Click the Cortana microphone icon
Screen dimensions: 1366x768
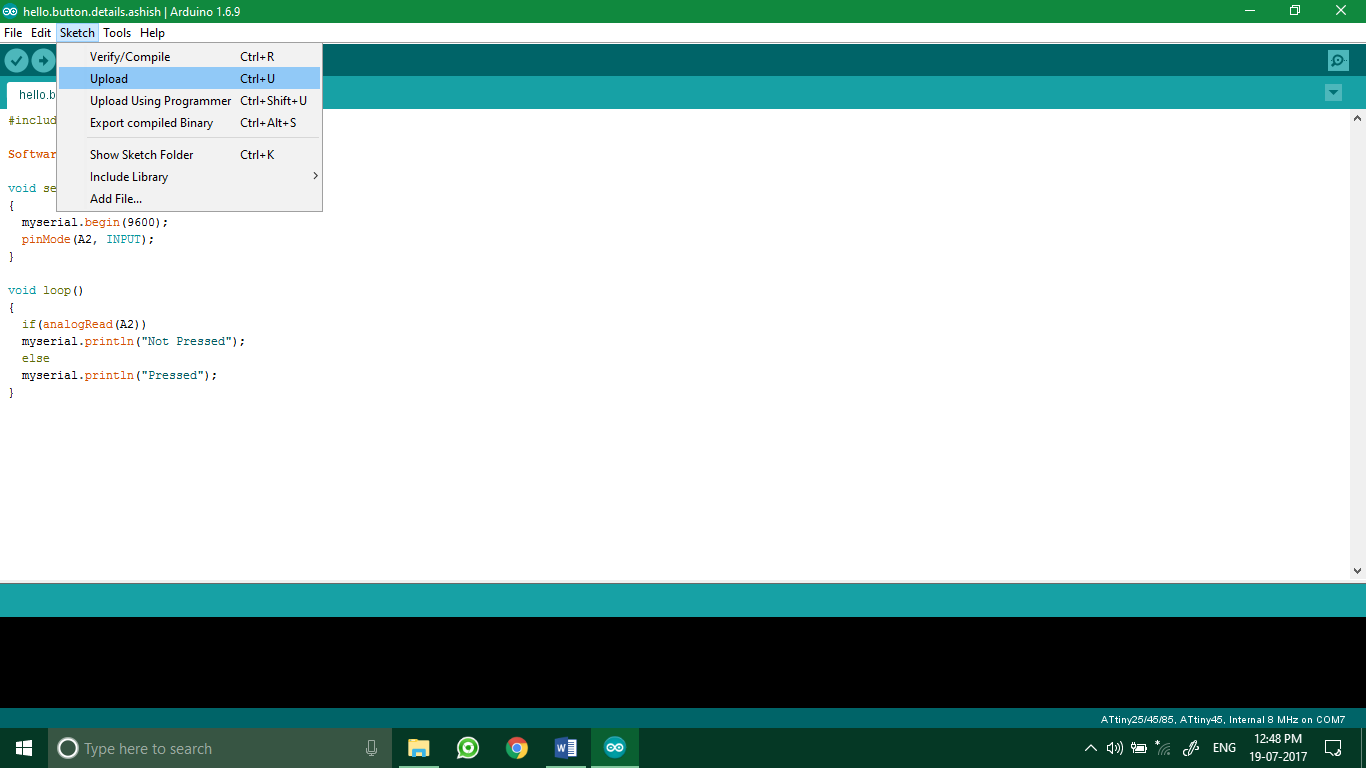point(372,748)
